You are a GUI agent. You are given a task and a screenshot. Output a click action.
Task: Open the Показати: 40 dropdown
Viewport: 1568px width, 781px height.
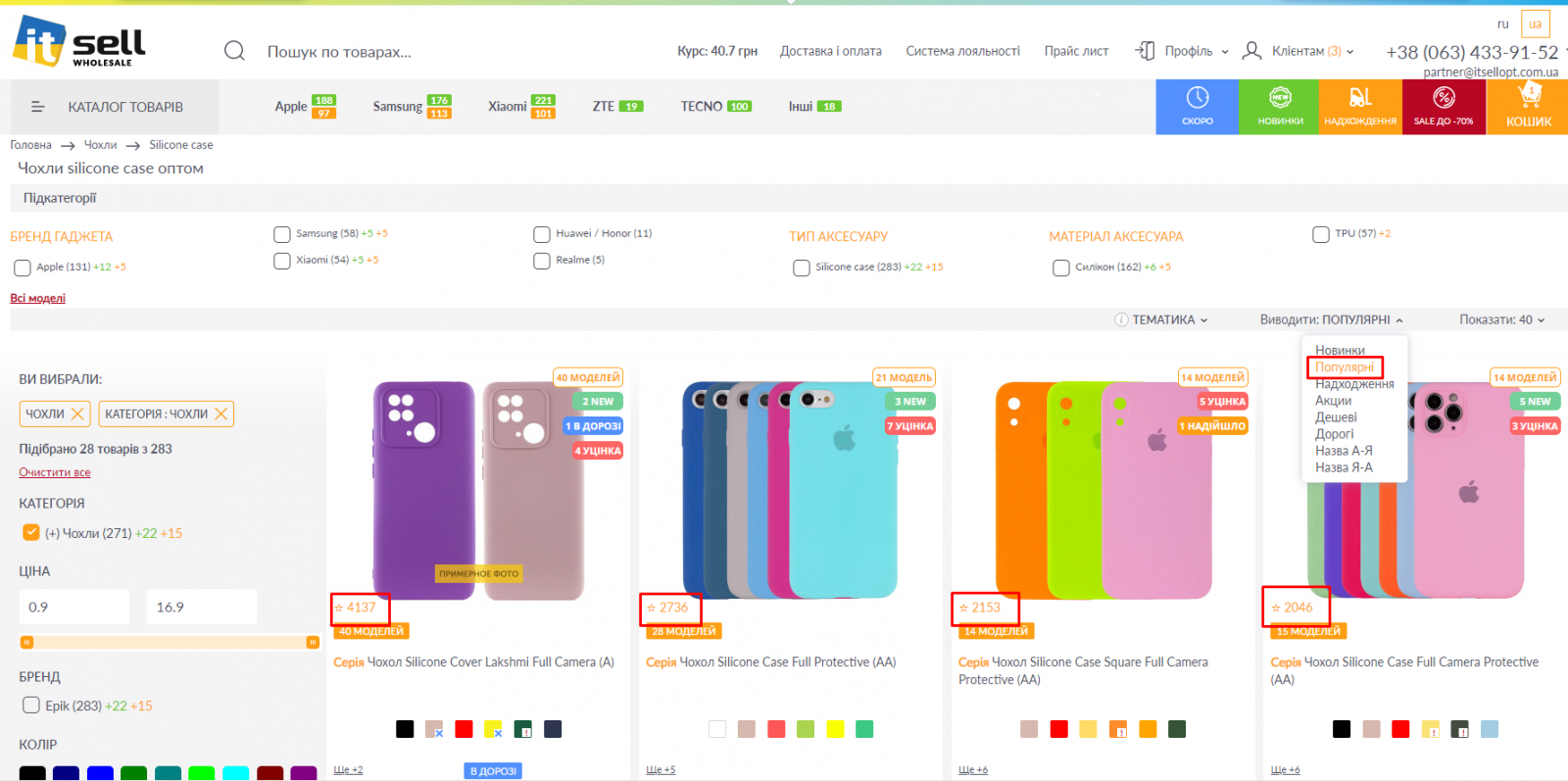(1501, 319)
